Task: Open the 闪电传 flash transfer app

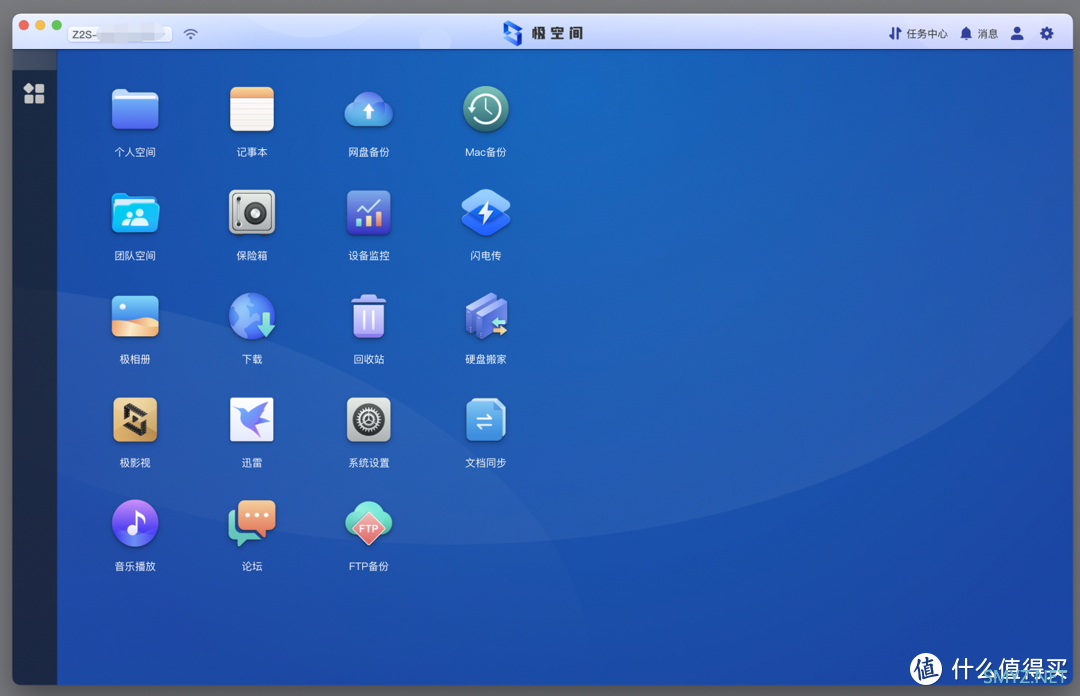Action: click(x=486, y=213)
